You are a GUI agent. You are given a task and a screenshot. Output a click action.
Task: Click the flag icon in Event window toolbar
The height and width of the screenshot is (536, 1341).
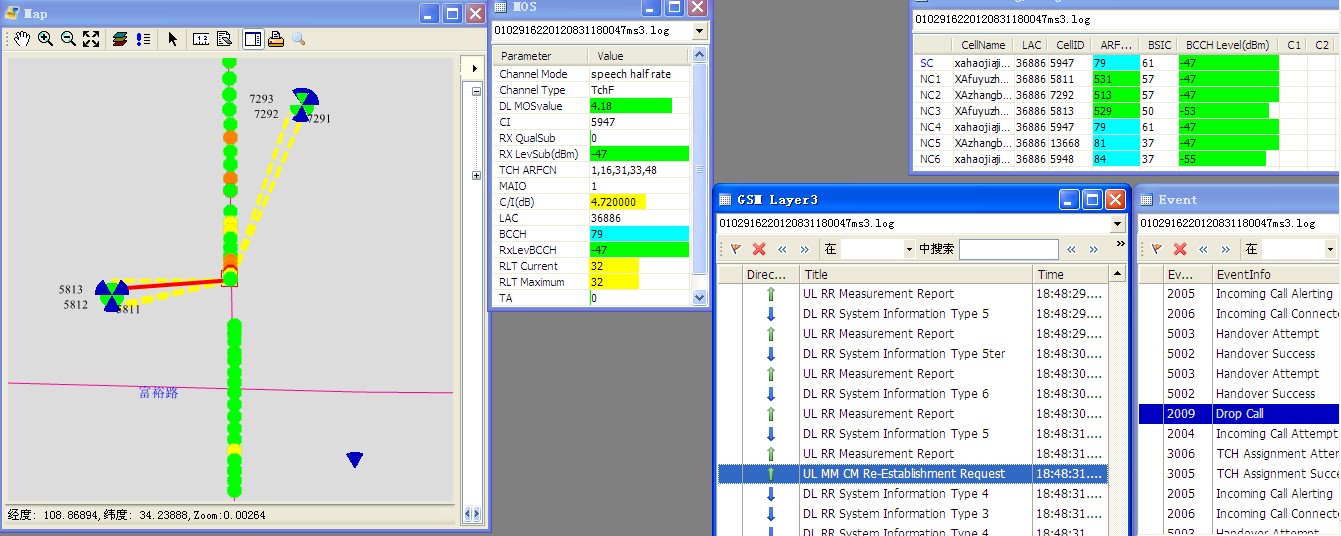click(1156, 249)
